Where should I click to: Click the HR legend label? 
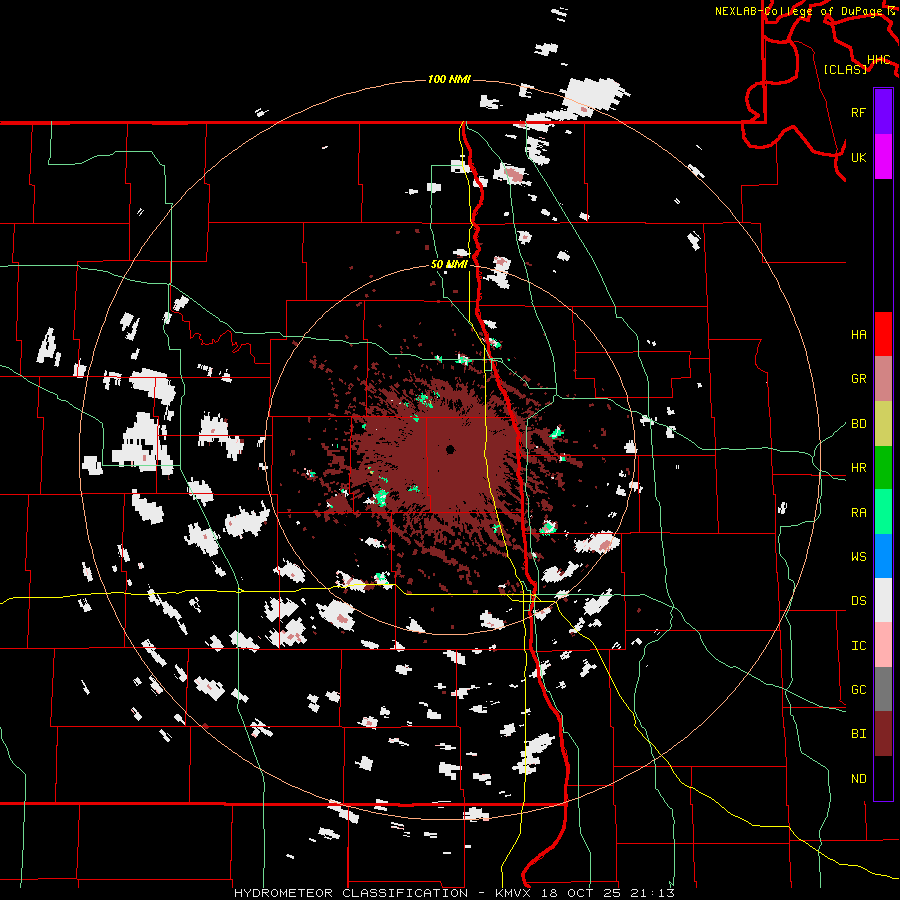(x=858, y=468)
